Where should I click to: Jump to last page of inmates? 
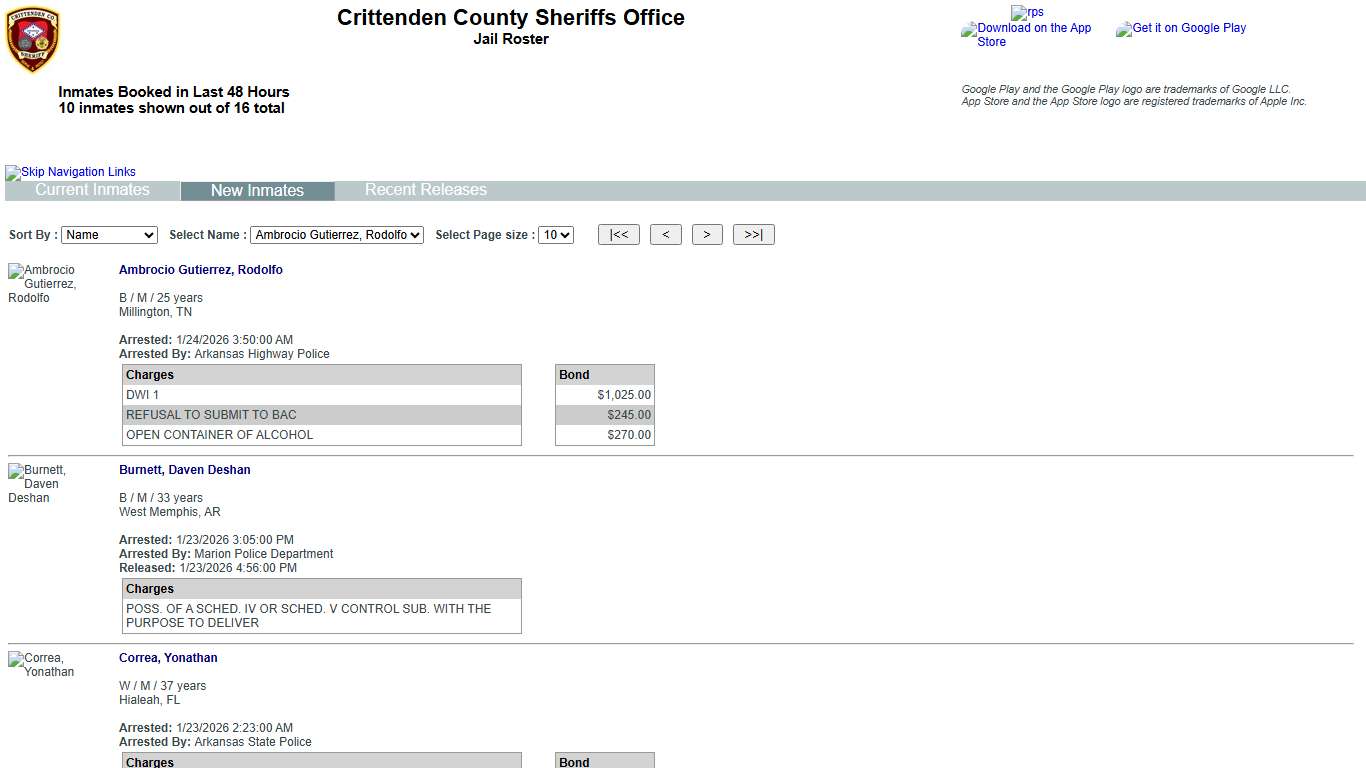tap(753, 235)
